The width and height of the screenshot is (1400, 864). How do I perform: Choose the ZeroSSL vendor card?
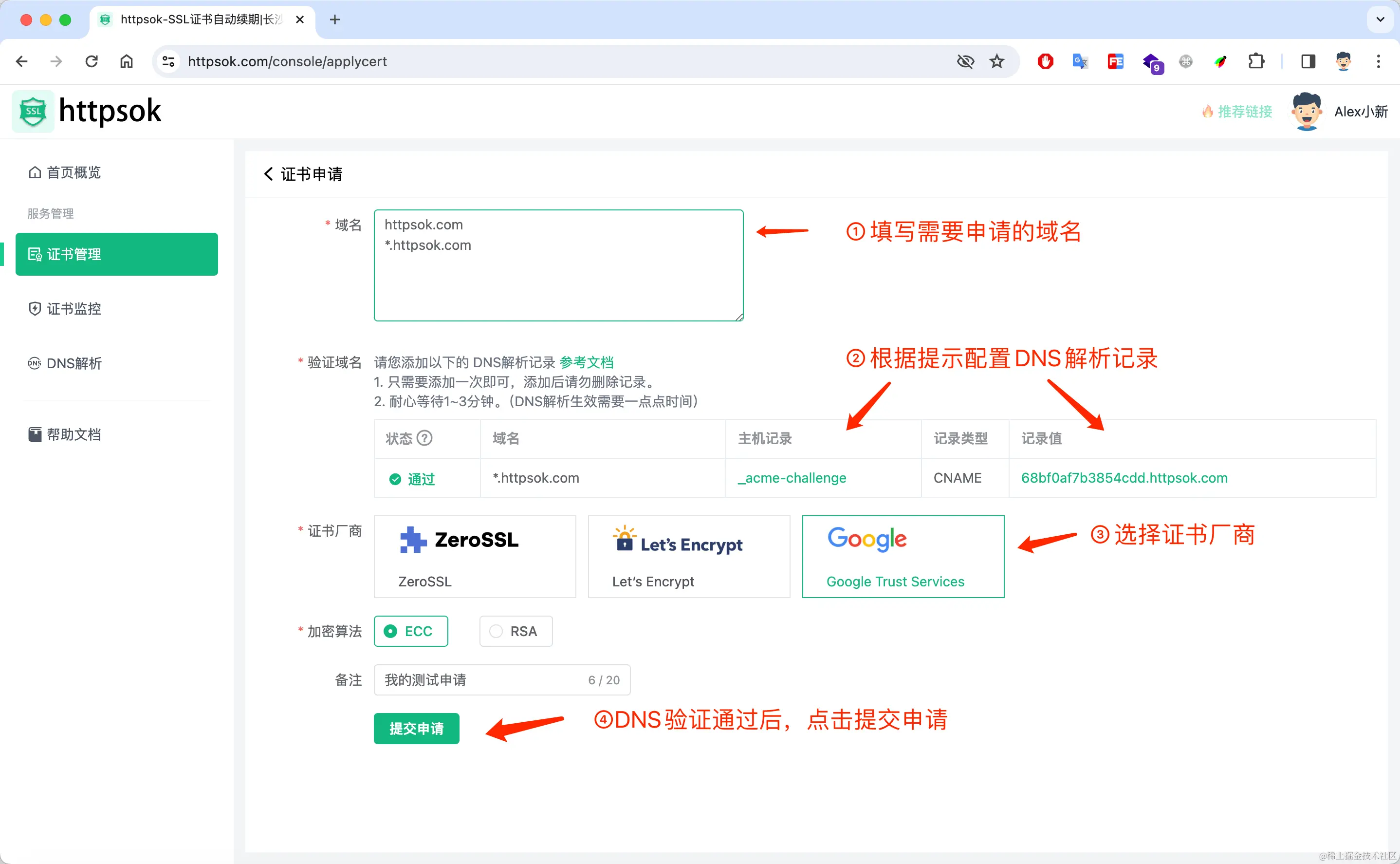pyautogui.click(x=475, y=557)
